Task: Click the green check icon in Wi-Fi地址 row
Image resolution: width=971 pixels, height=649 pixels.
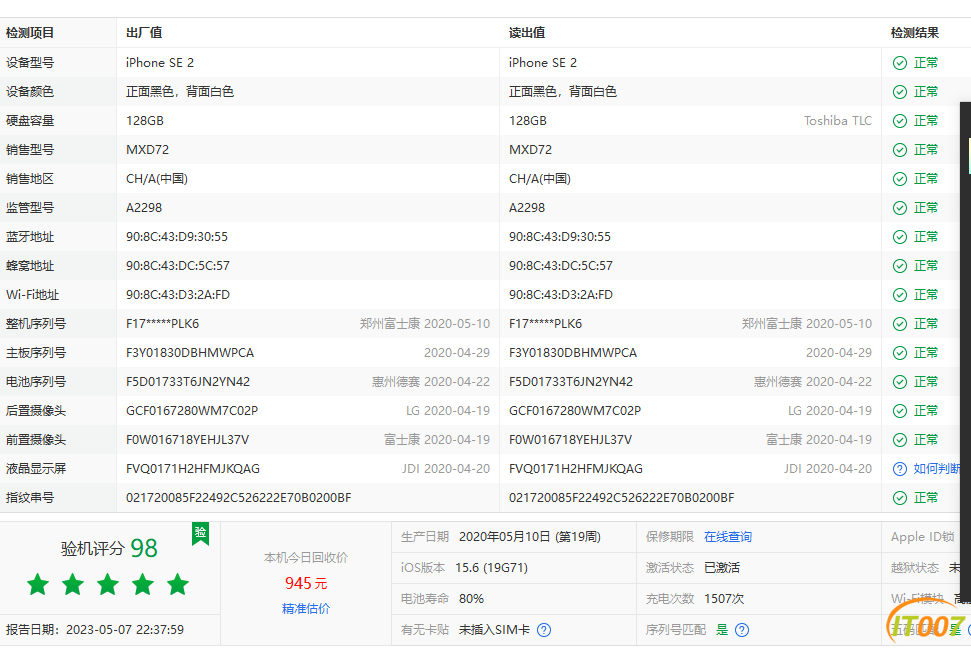Action: (900, 295)
